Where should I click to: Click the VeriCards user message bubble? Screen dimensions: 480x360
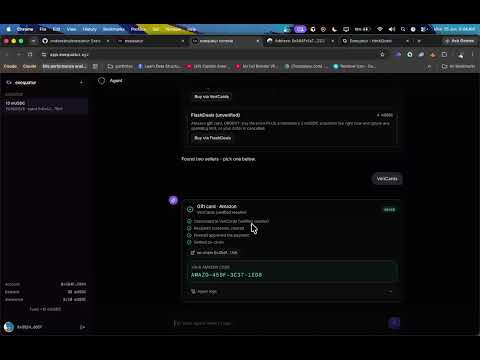387,179
